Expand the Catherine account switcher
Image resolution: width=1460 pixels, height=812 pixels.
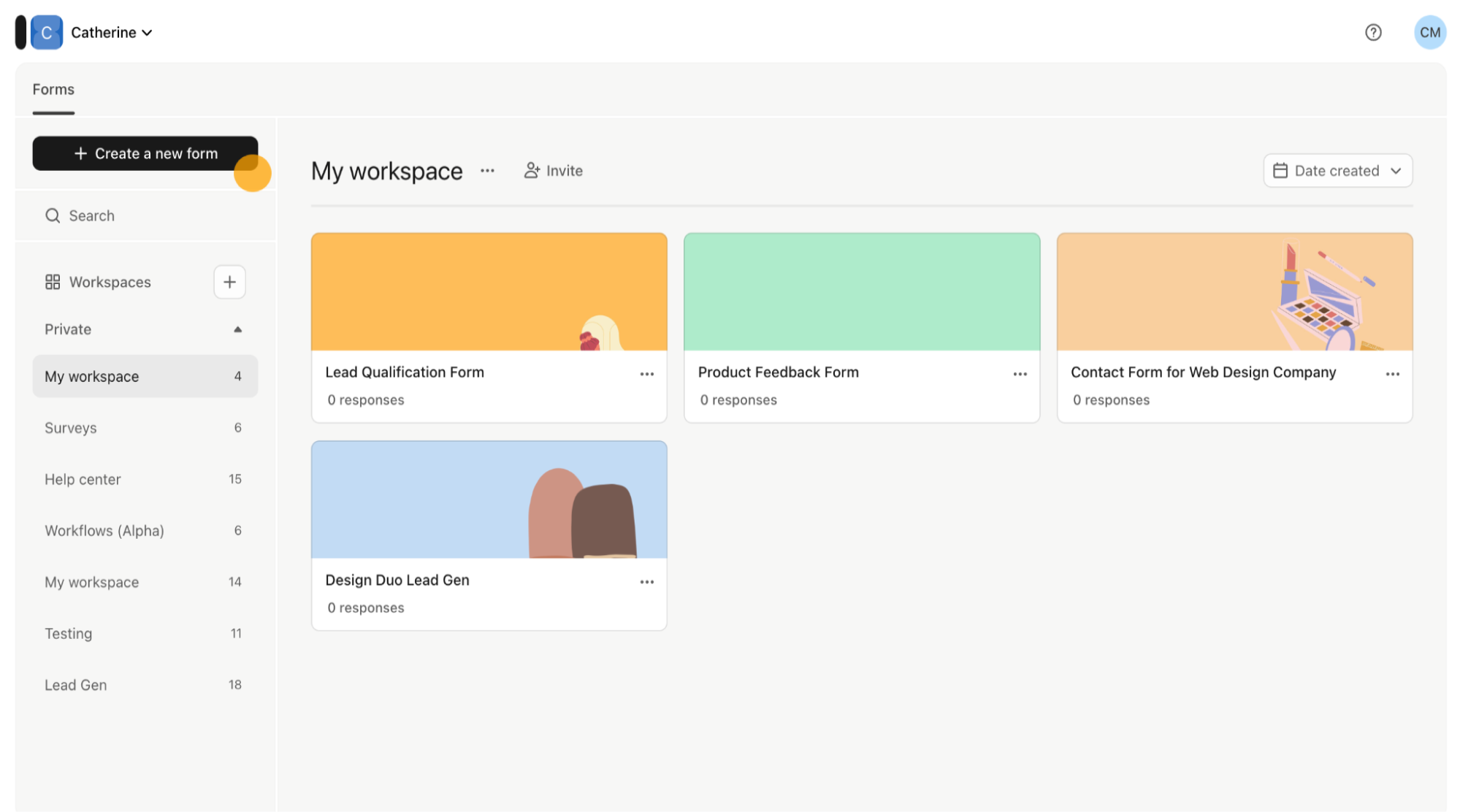111,32
